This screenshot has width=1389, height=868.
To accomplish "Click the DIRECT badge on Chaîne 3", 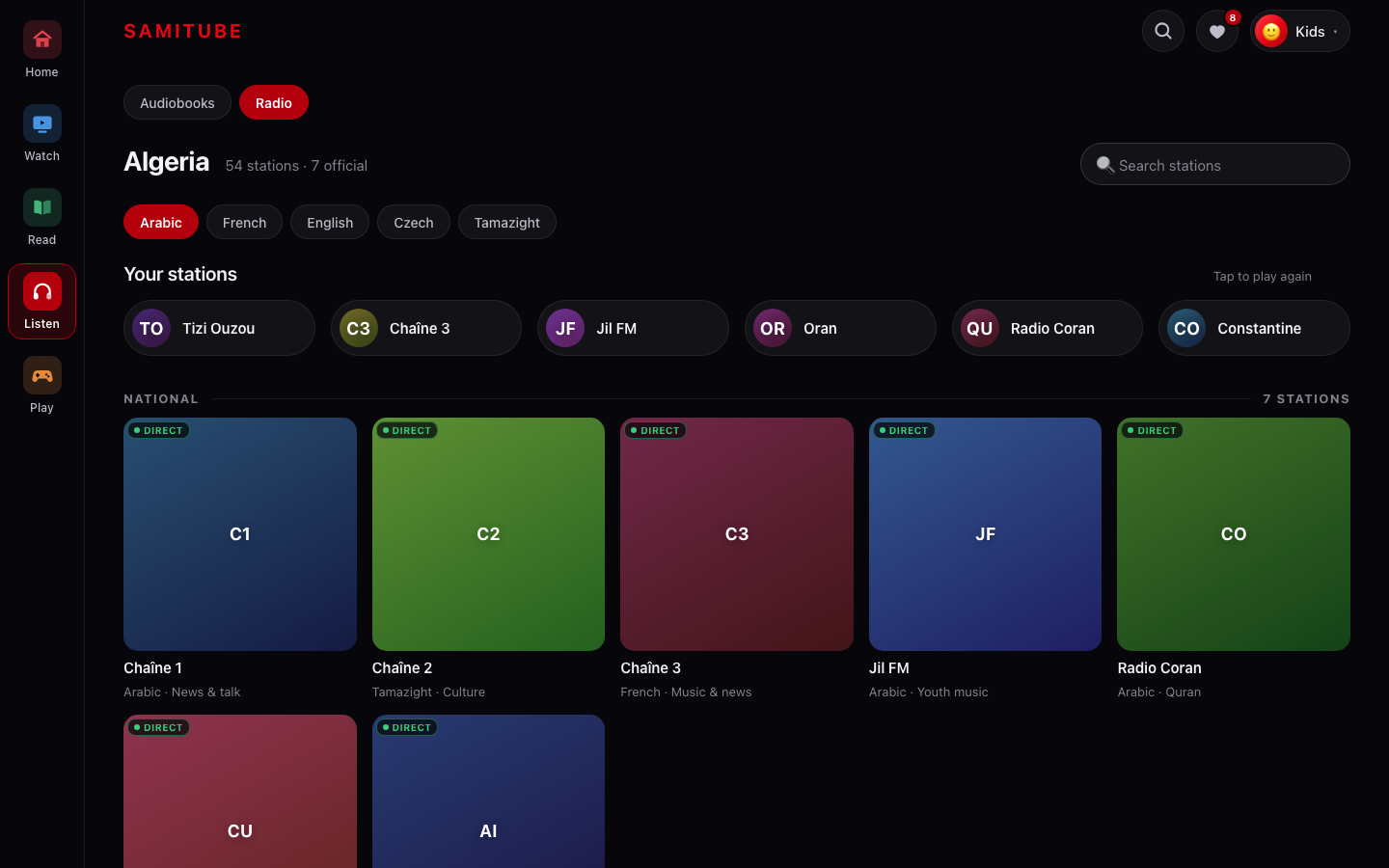I will tap(655, 430).
